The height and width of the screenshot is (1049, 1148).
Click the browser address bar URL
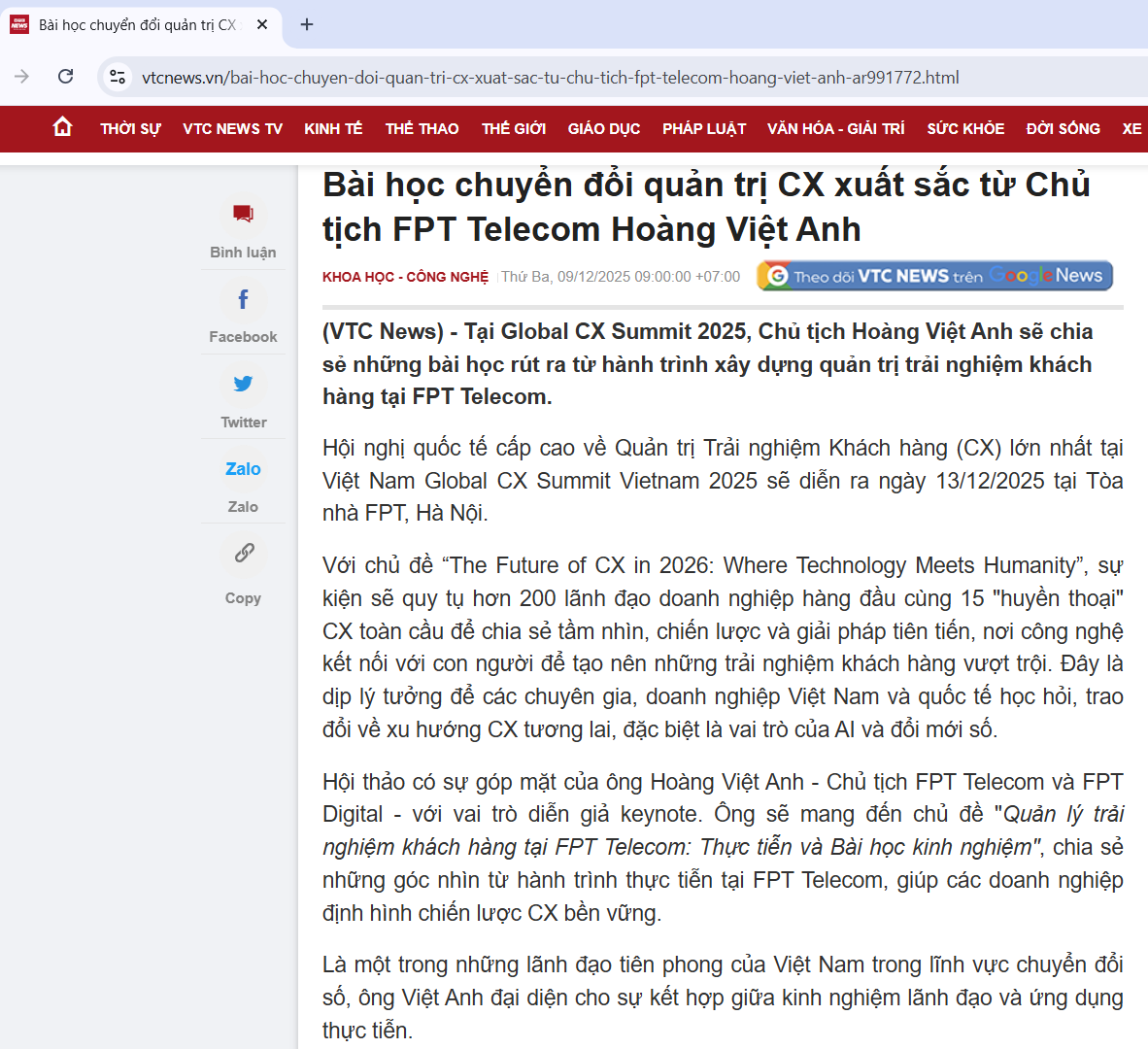pos(550,78)
